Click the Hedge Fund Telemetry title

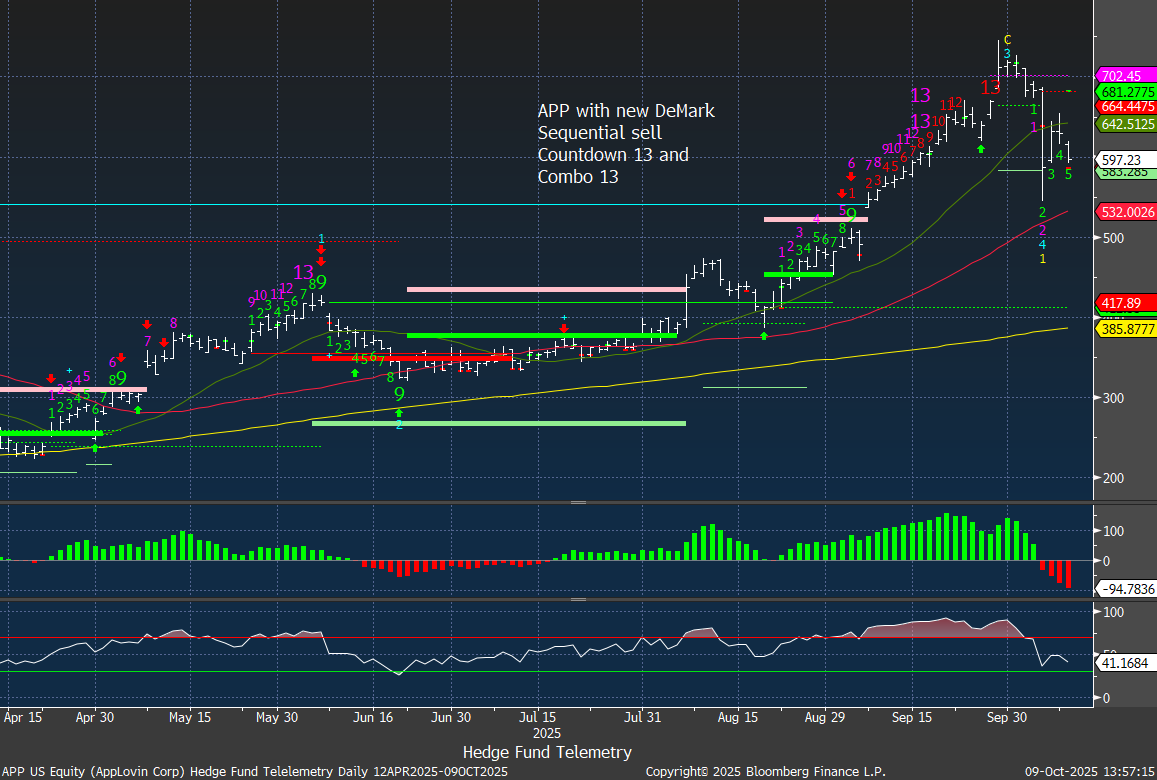pyautogui.click(x=547, y=752)
